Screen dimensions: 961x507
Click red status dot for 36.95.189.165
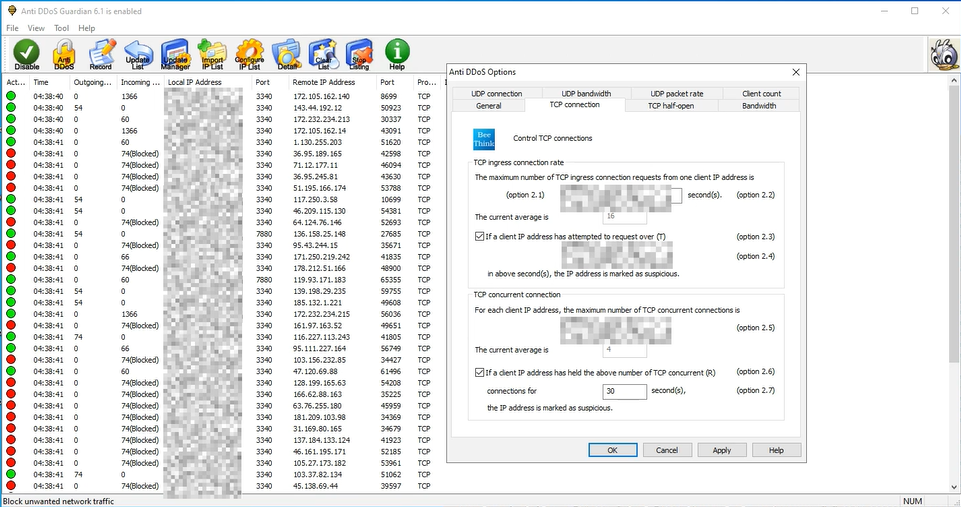[x=11, y=153]
